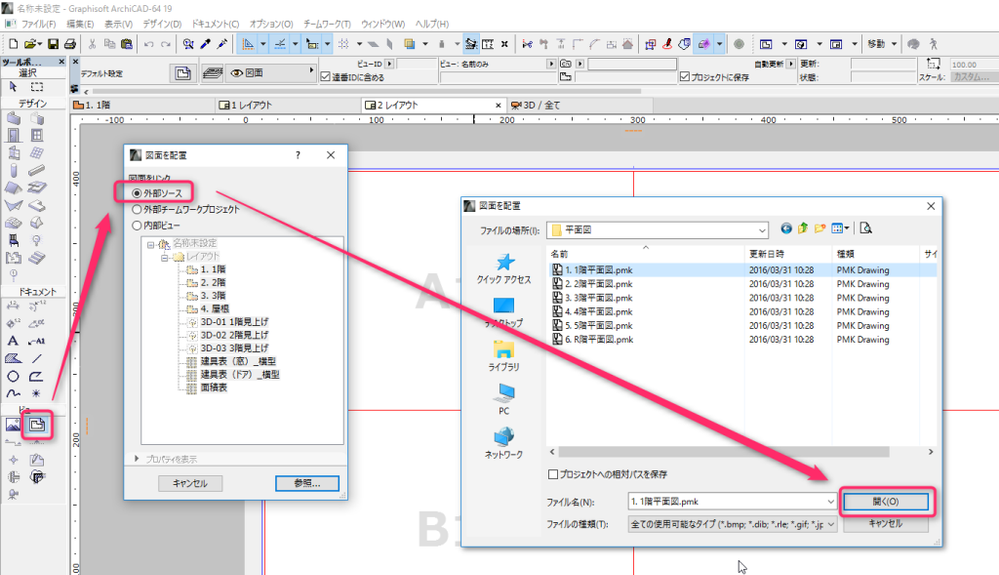The height and width of the screenshot is (575, 999).
Task: Select 外部チームワークプロジェクト radio button
Action: pyautogui.click(x=136, y=209)
